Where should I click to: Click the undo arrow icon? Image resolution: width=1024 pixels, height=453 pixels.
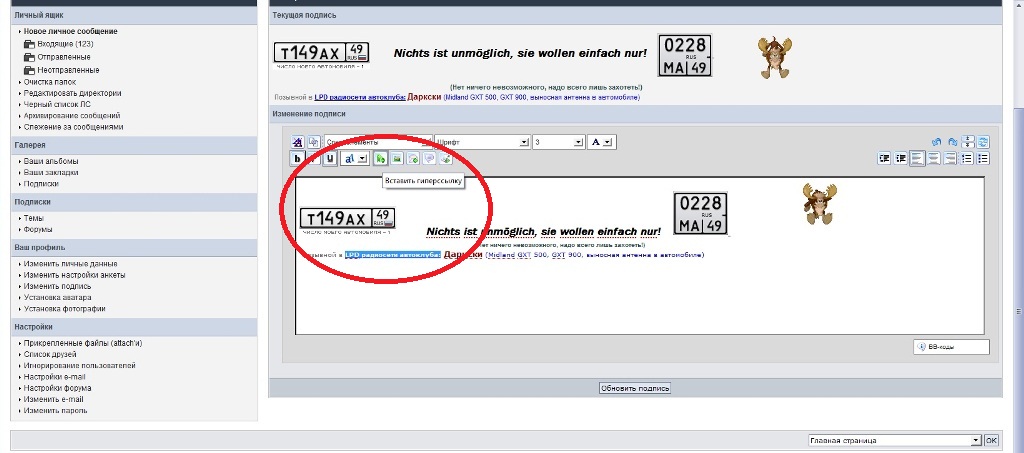pos(936,142)
